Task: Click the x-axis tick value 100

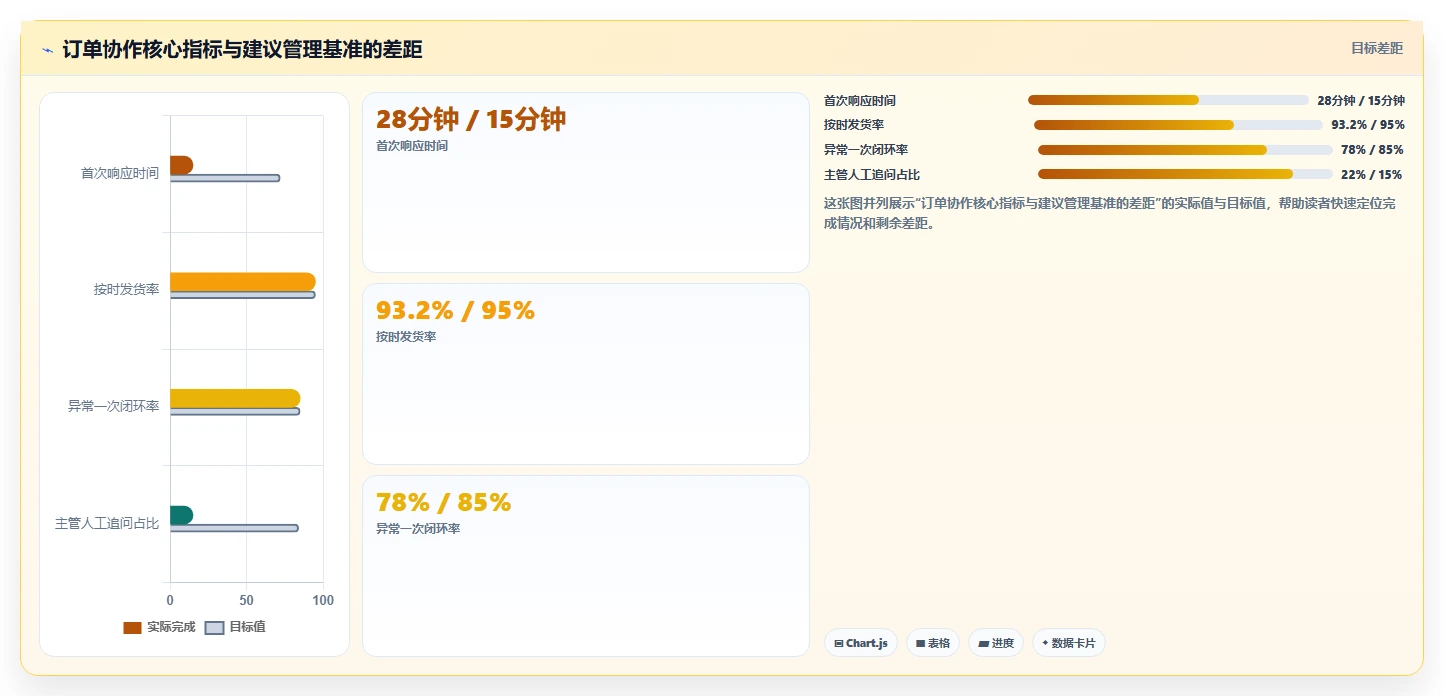Action: click(x=323, y=600)
